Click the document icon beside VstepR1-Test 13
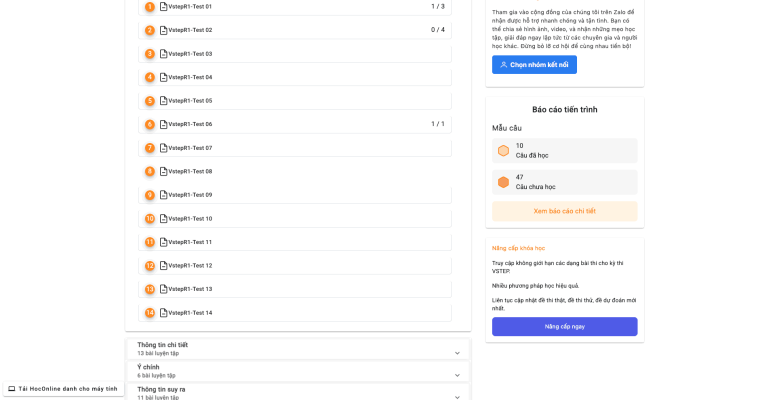 click(164, 289)
